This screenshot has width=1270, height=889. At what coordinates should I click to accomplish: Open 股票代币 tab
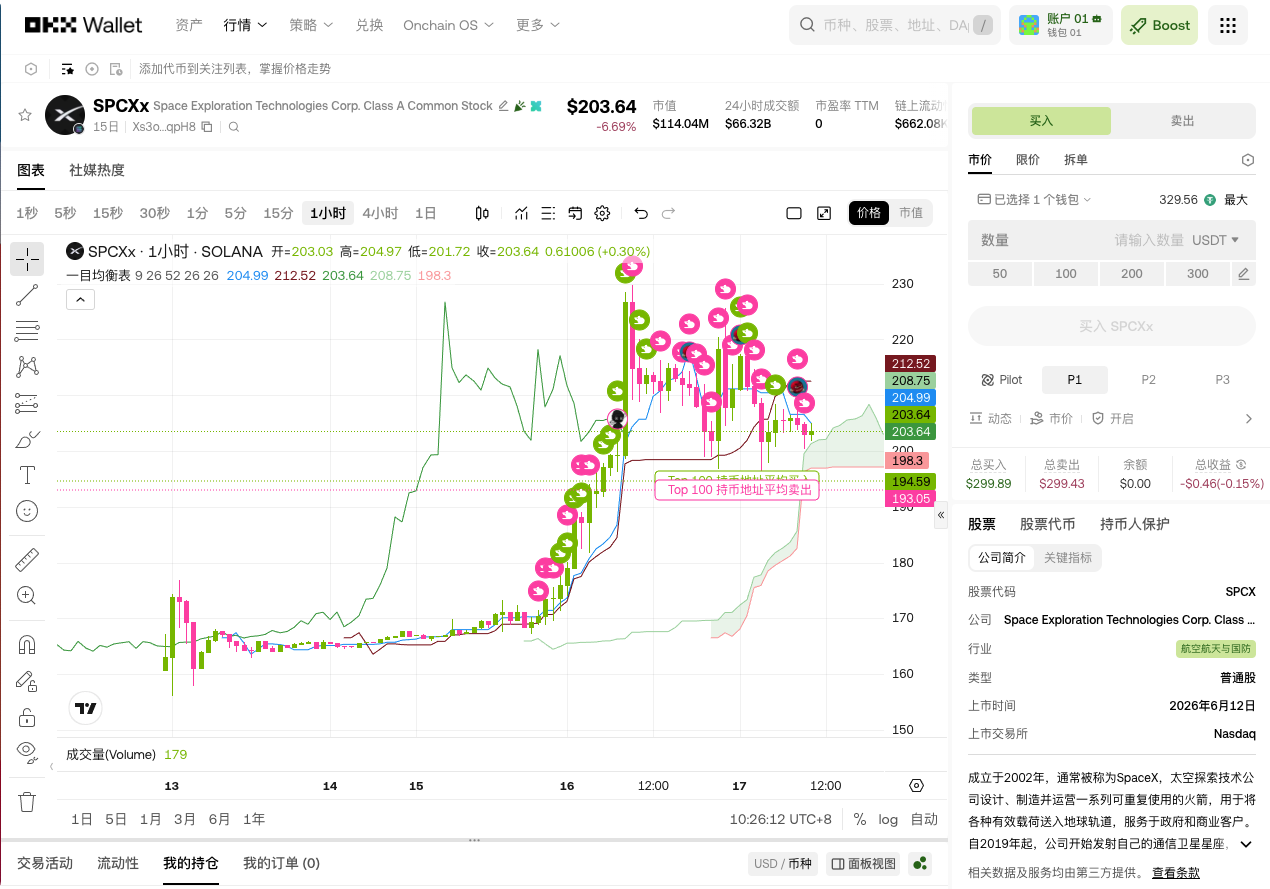click(1047, 524)
